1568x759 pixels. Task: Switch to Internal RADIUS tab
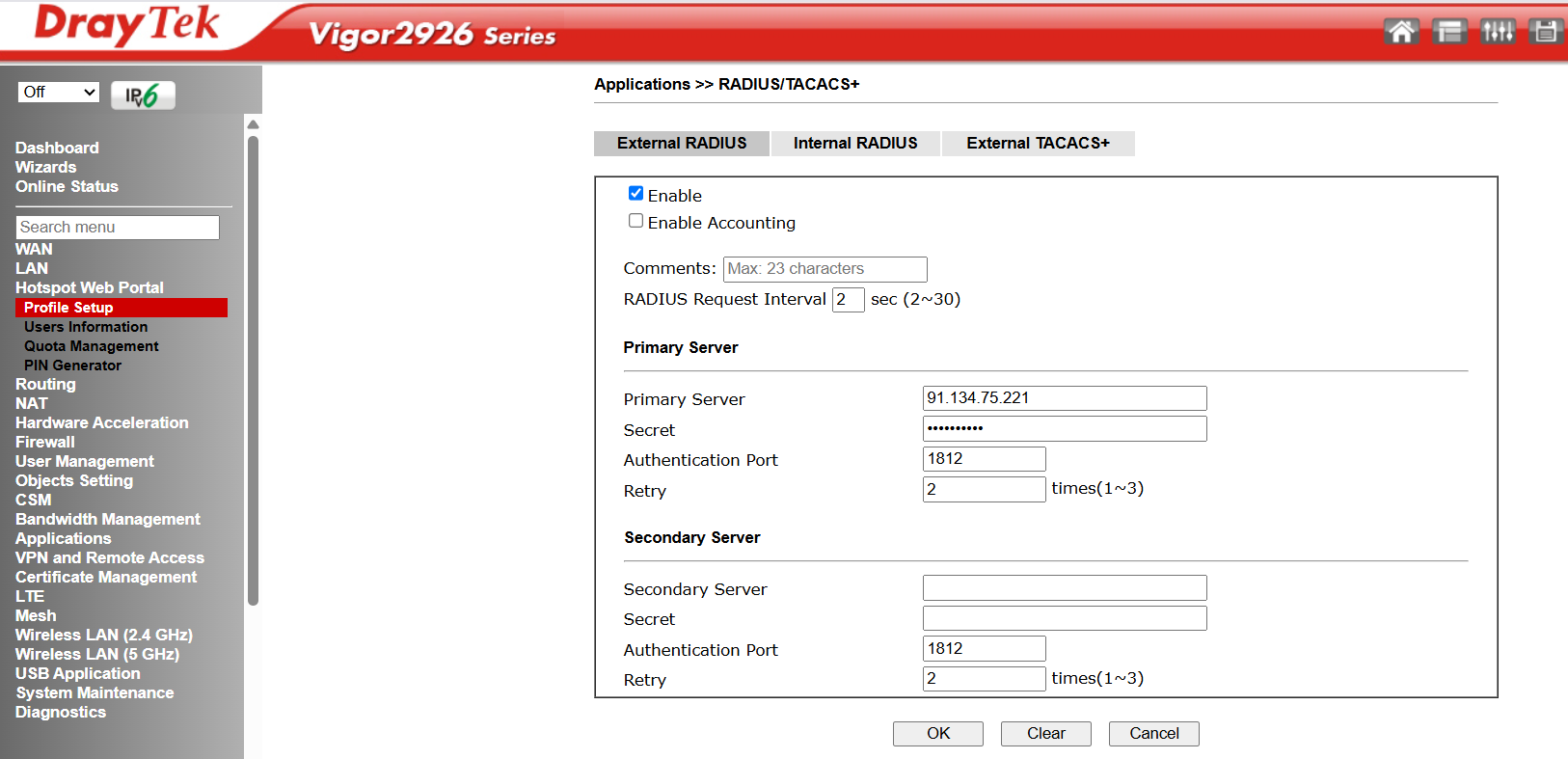(855, 143)
